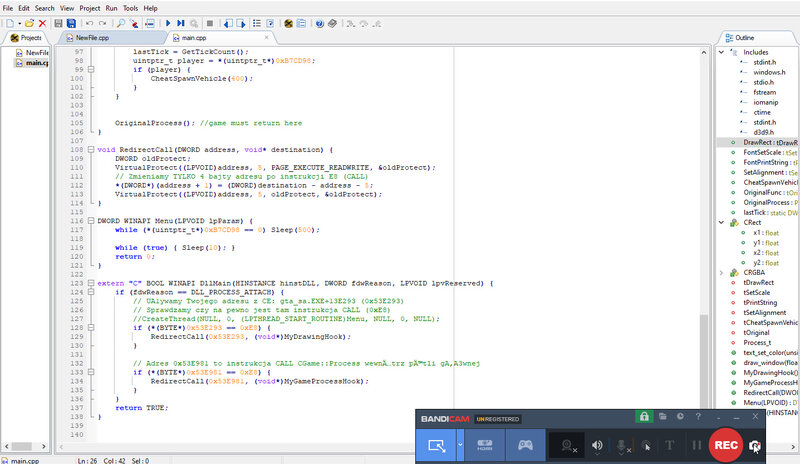The width and height of the screenshot is (800, 464).
Task: Open Find with the magnifier icon
Action: point(121,23)
